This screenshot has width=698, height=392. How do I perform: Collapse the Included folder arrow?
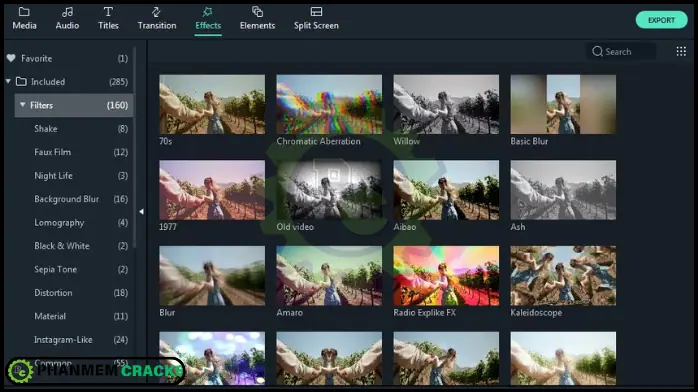[8, 81]
